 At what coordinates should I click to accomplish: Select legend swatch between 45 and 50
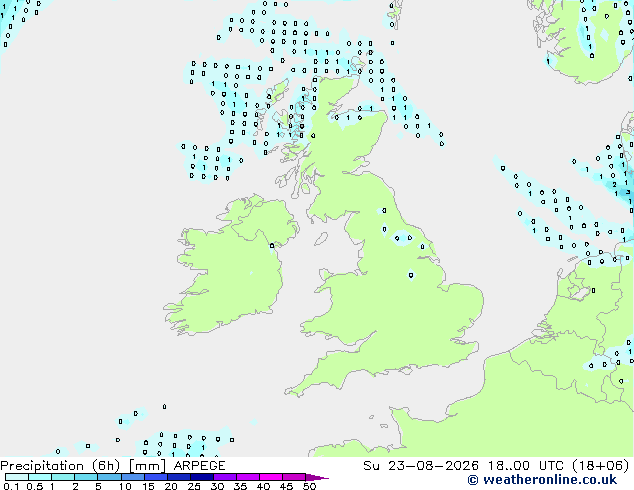[x=294, y=477]
